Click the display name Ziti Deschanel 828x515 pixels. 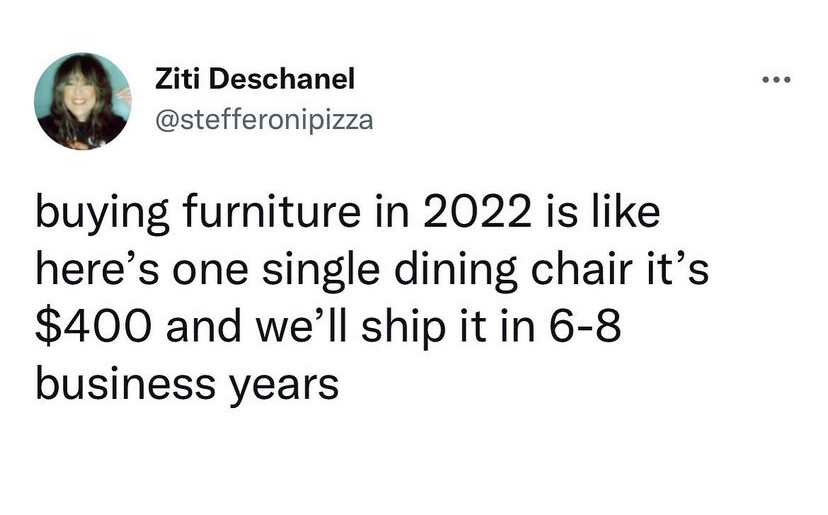click(255, 79)
